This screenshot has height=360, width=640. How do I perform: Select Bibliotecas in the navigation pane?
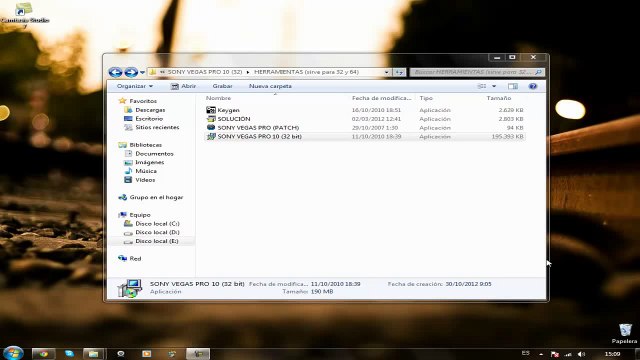145,145
